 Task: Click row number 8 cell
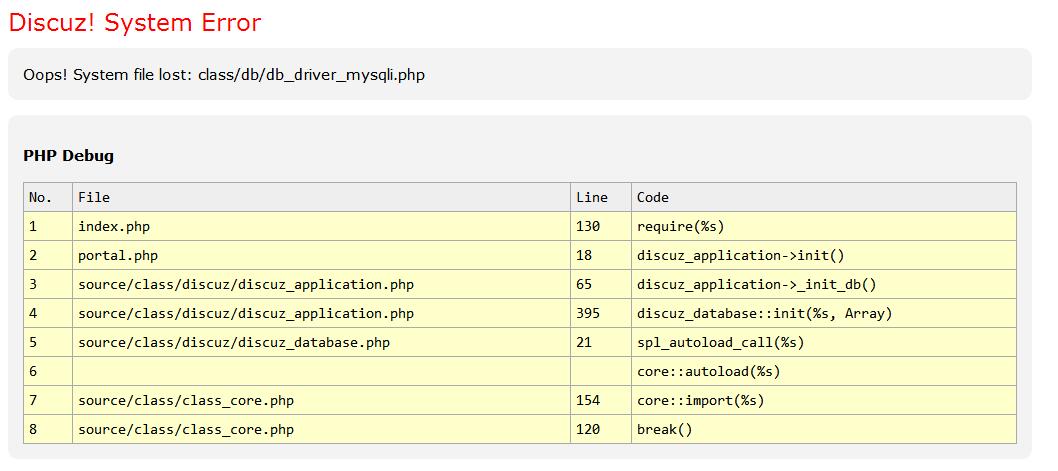pyautogui.click(x=47, y=430)
